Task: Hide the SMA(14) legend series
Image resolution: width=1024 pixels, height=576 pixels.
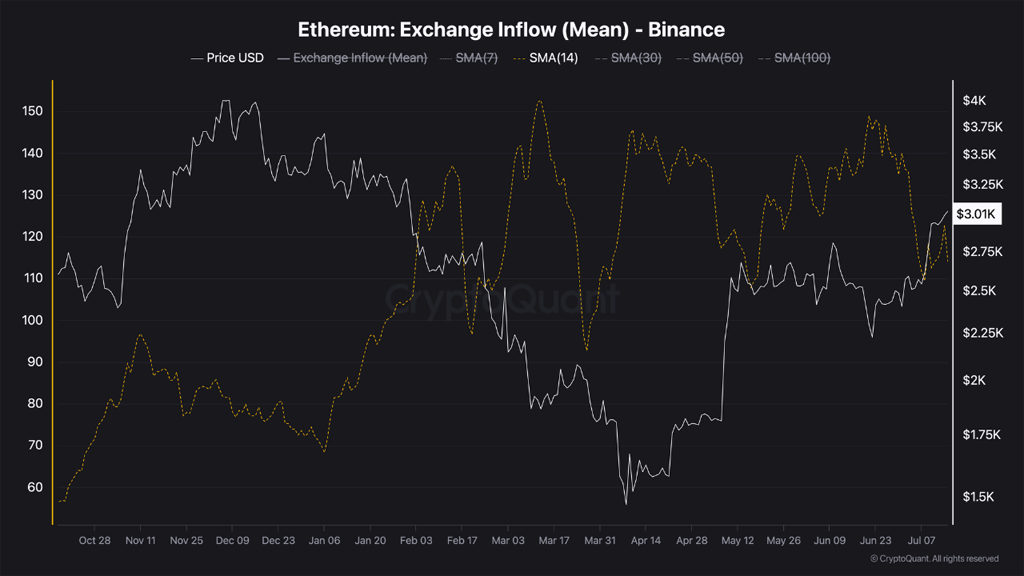Action: 545,58
